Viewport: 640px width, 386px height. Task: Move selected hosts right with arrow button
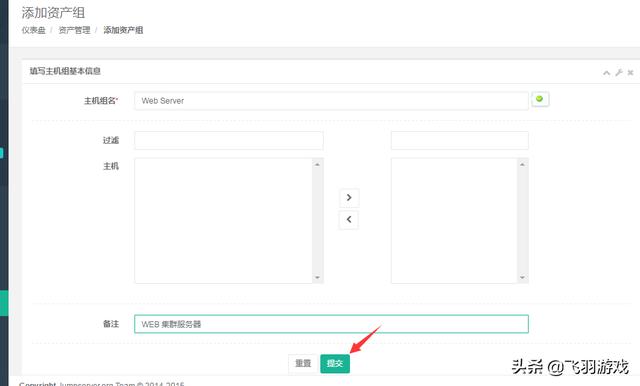pos(349,197)
